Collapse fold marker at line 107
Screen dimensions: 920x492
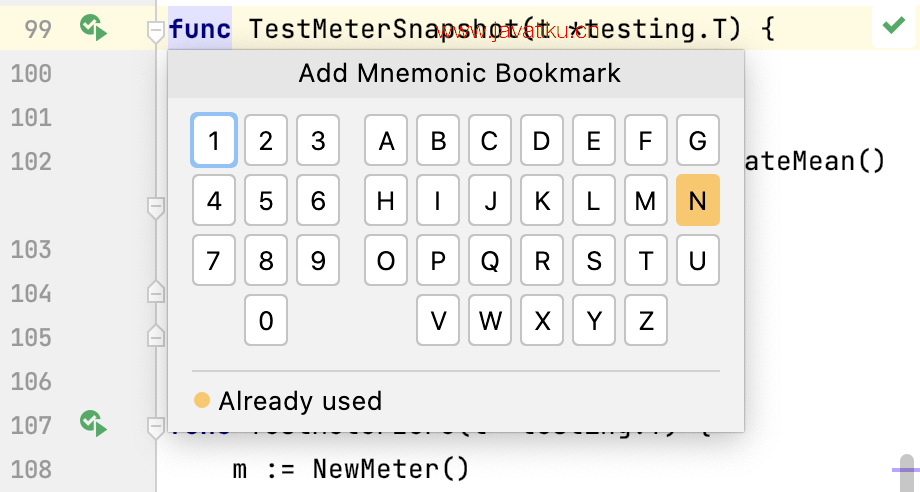point(155,427)
